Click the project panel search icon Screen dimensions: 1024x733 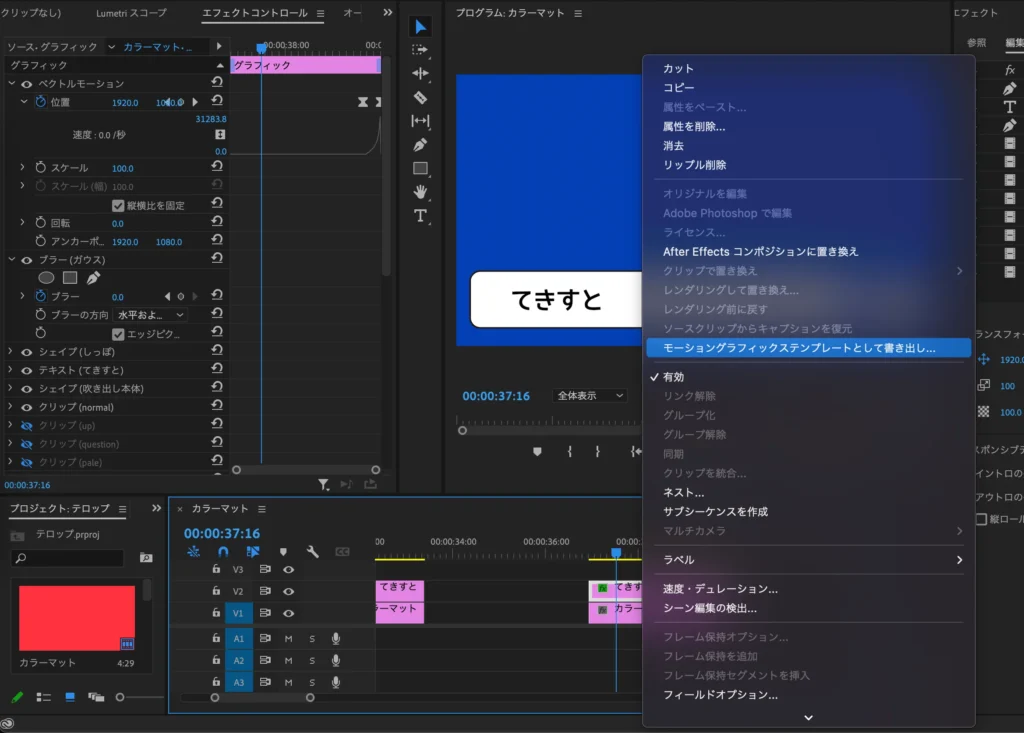146,558
